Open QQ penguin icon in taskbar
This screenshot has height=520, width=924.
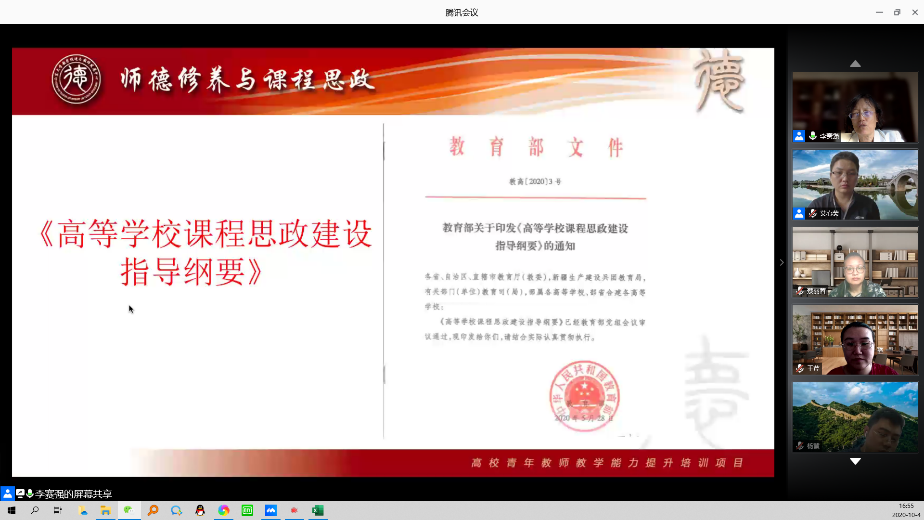200,510
